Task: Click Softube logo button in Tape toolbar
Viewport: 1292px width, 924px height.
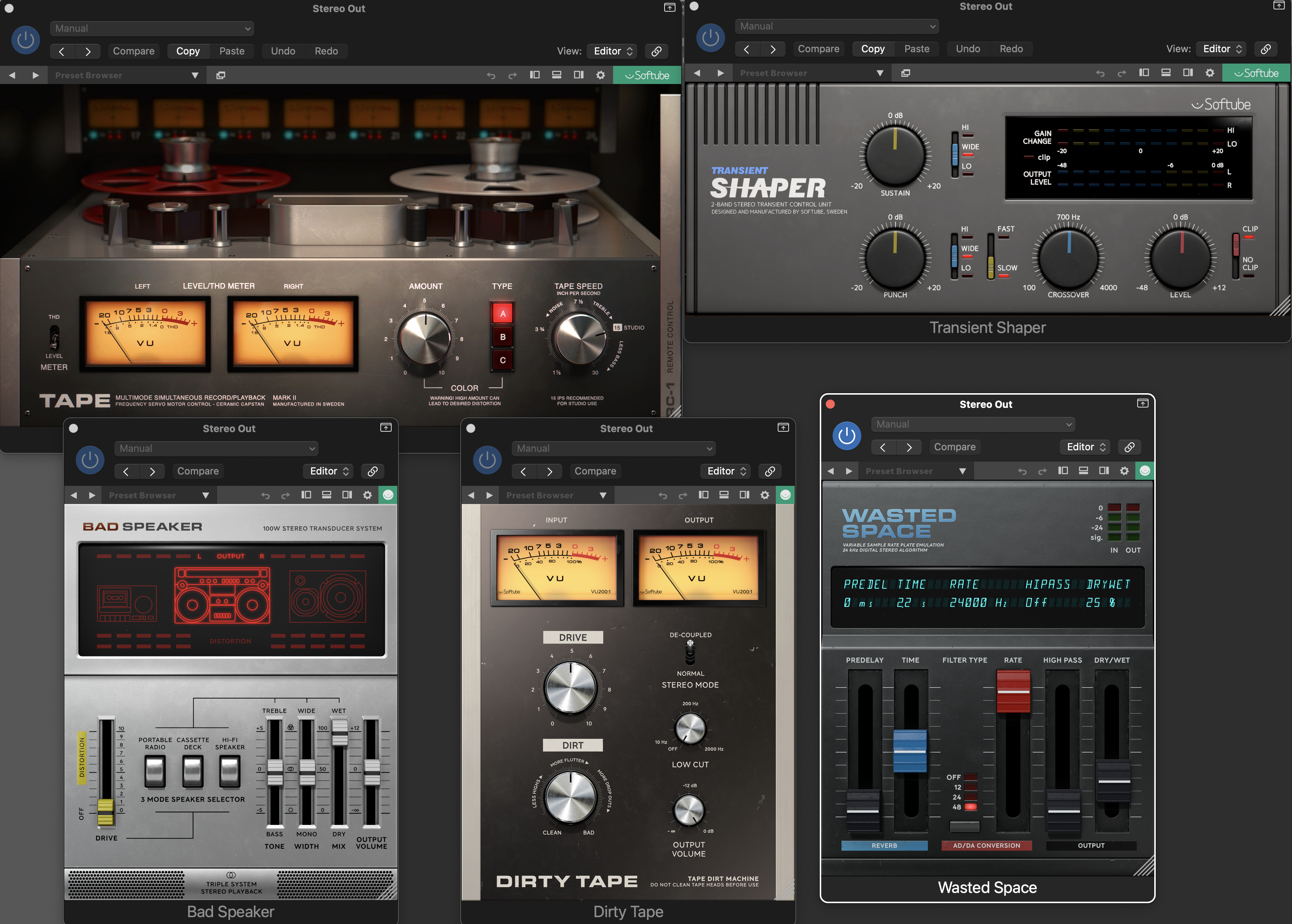Action: [647, 75]
